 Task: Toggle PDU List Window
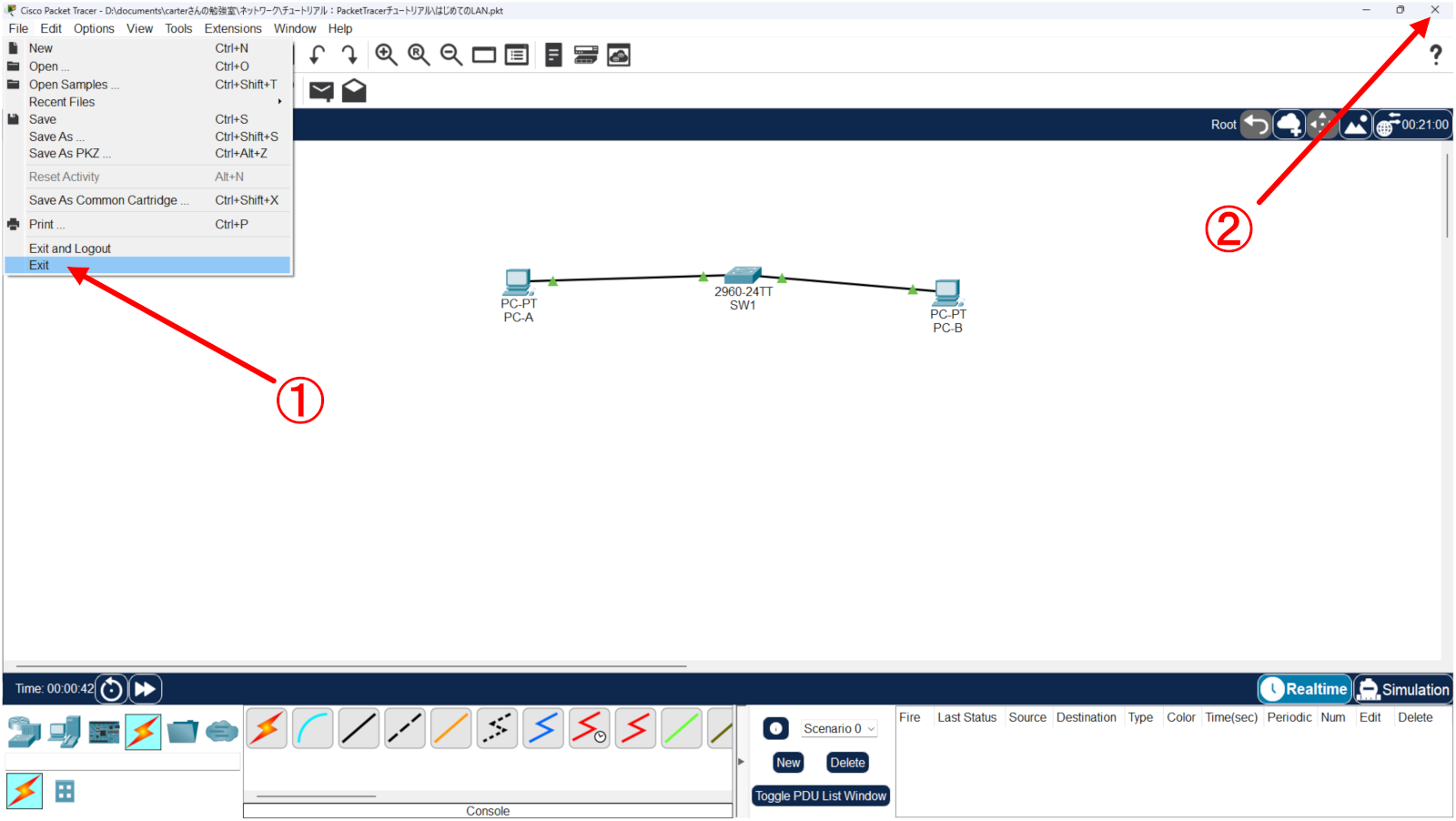click(x=820, y=796)
